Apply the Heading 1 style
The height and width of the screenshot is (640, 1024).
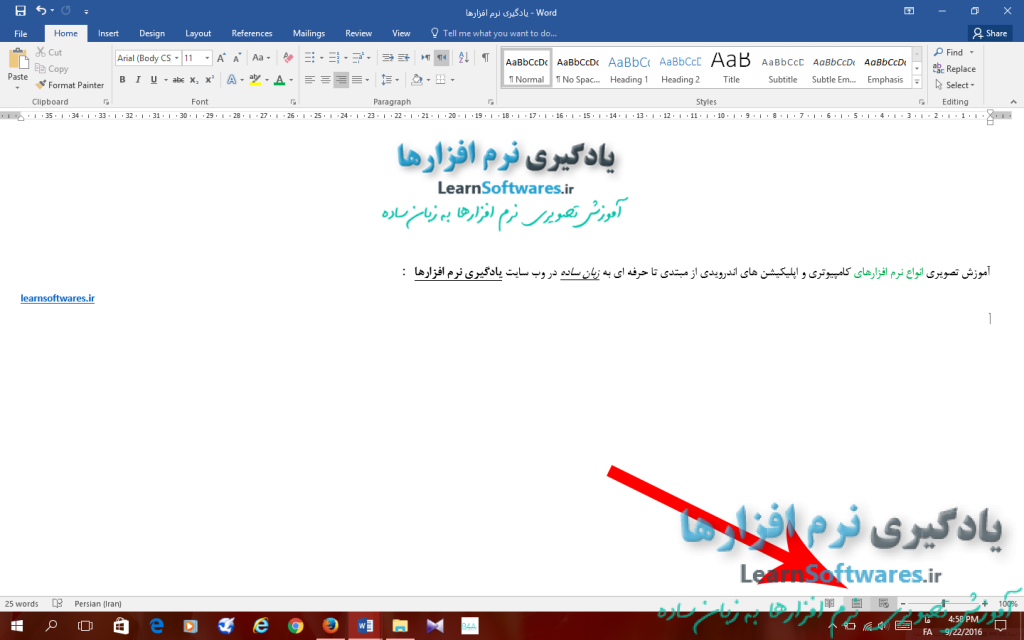pos(629,68)
